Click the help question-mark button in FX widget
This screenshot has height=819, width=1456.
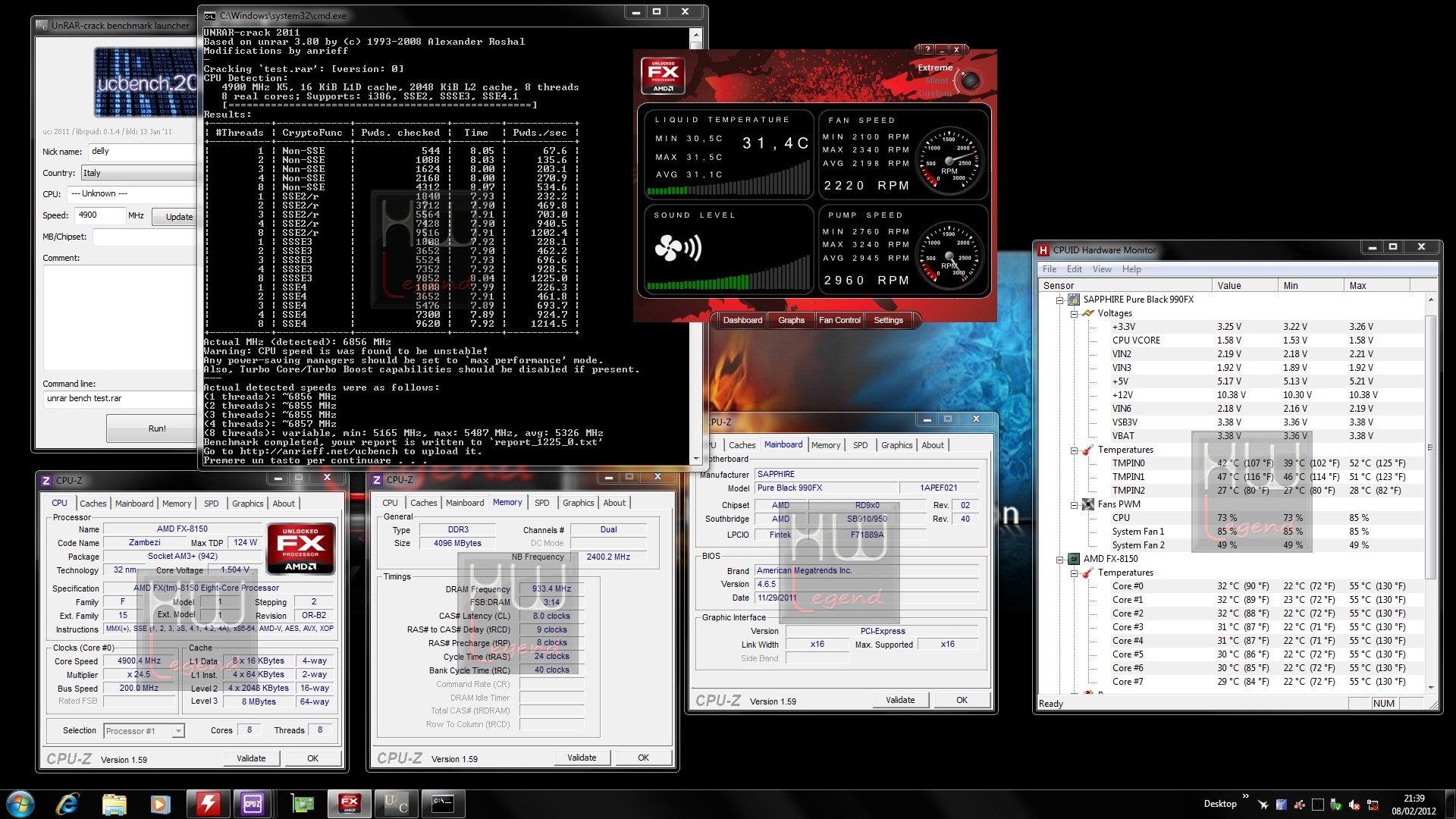tap(927, 49)
